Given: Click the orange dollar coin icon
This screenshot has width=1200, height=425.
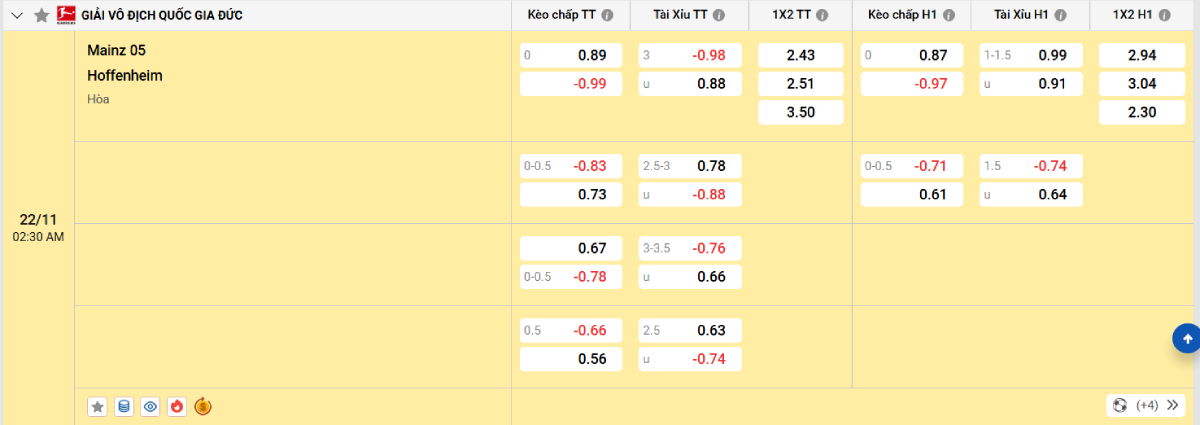Looking at the screenshot, I should pyautogui.click(x=203, y=406).
